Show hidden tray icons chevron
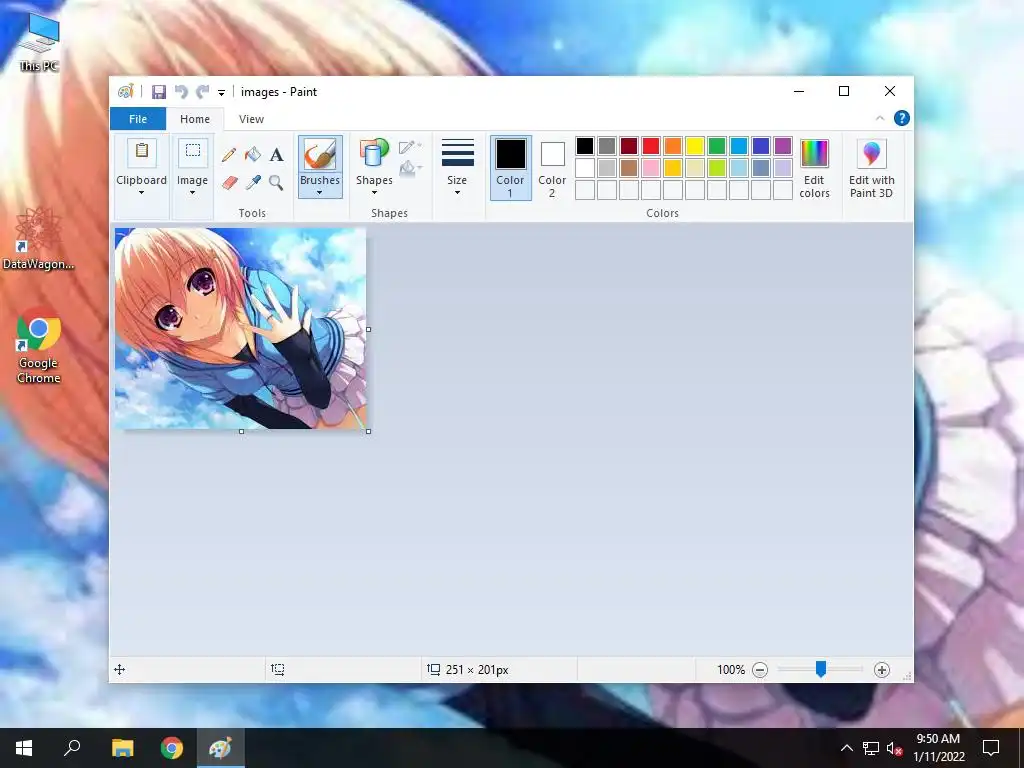Image resolution: width=1024 pixels, height=768 pixels. (x=846, y=748)
